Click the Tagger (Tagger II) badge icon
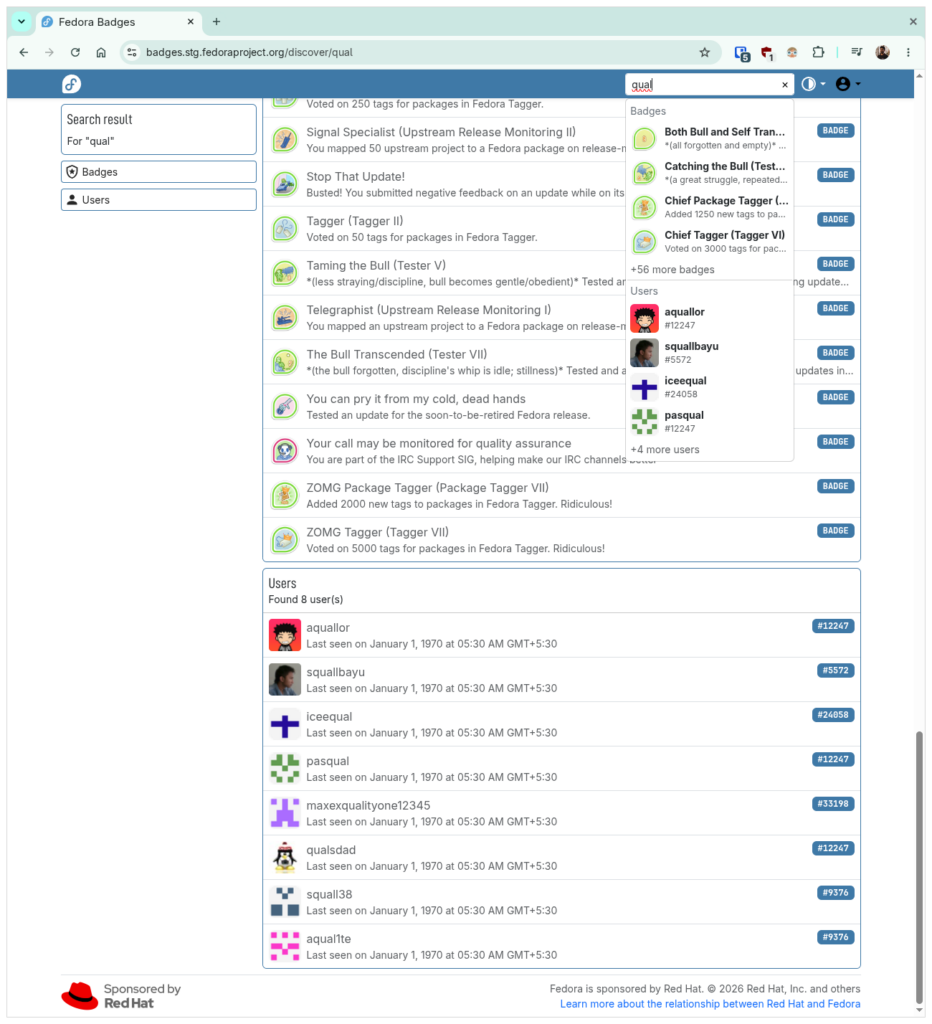 tap(285, 229)
